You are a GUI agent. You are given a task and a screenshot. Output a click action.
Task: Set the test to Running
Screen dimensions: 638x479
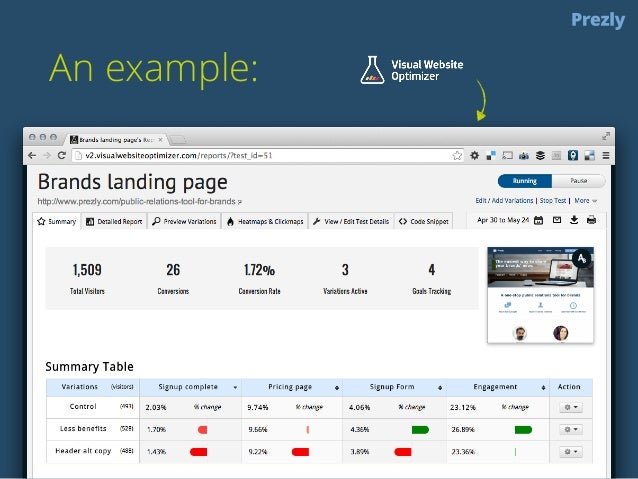[525, 181]
